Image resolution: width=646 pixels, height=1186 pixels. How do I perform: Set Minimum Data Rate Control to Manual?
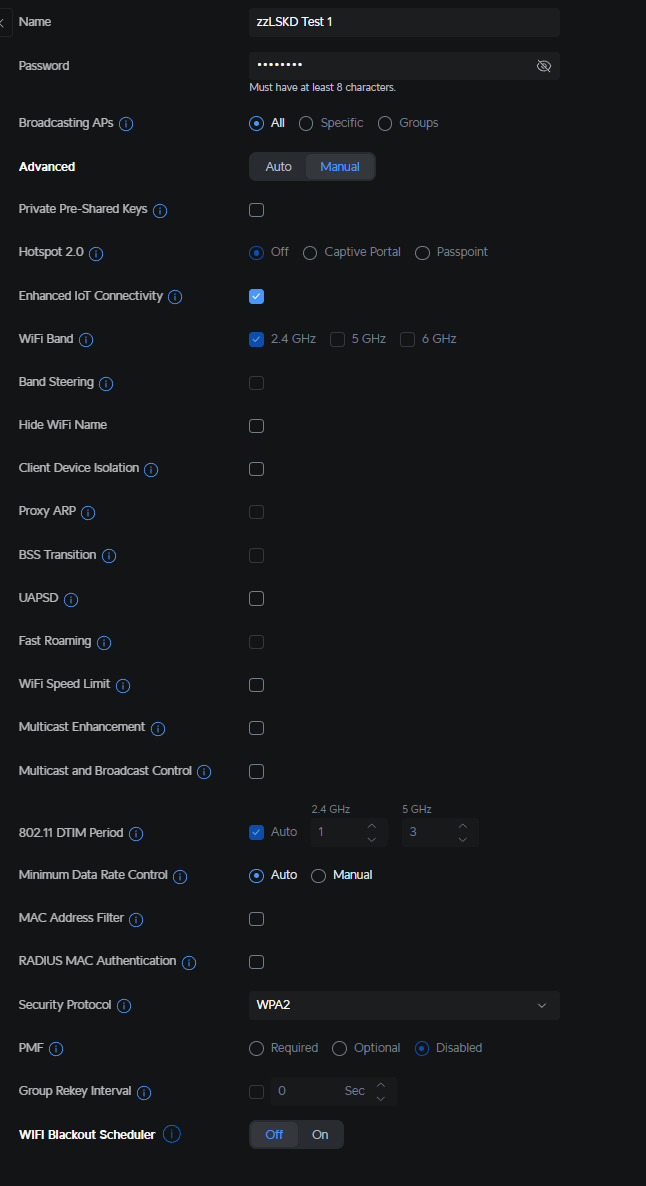(319, 876)
